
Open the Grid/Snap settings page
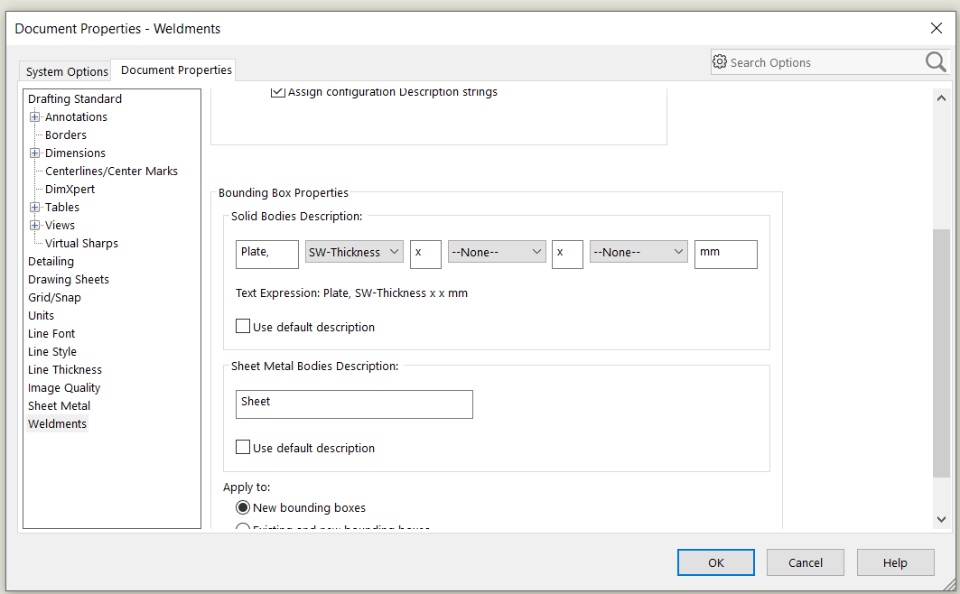coord(54,298)
